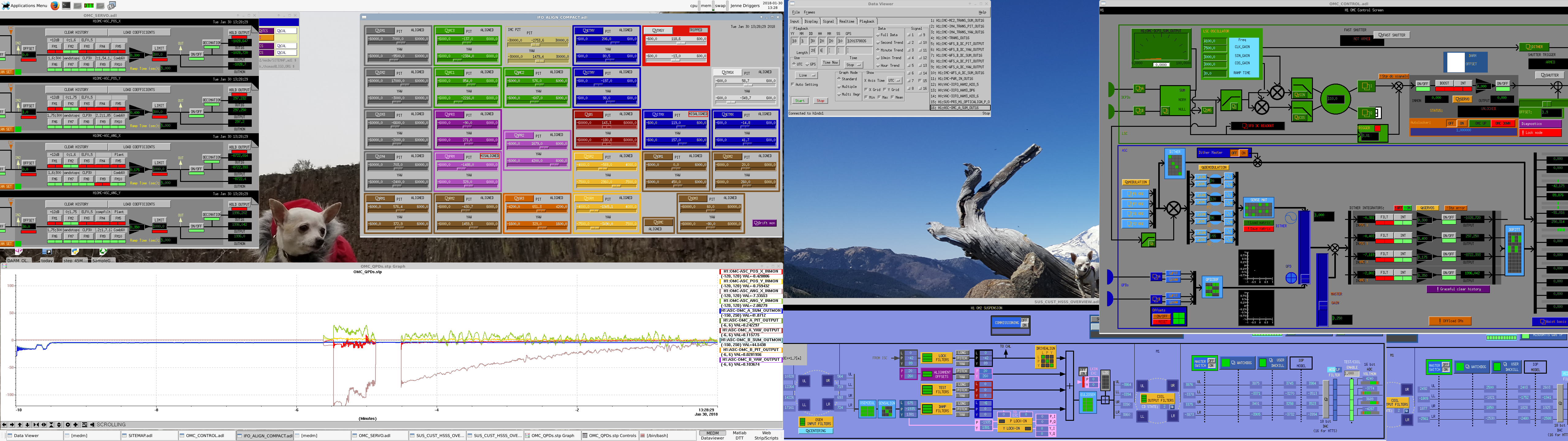Click the GPS time input field

point(859,41)
